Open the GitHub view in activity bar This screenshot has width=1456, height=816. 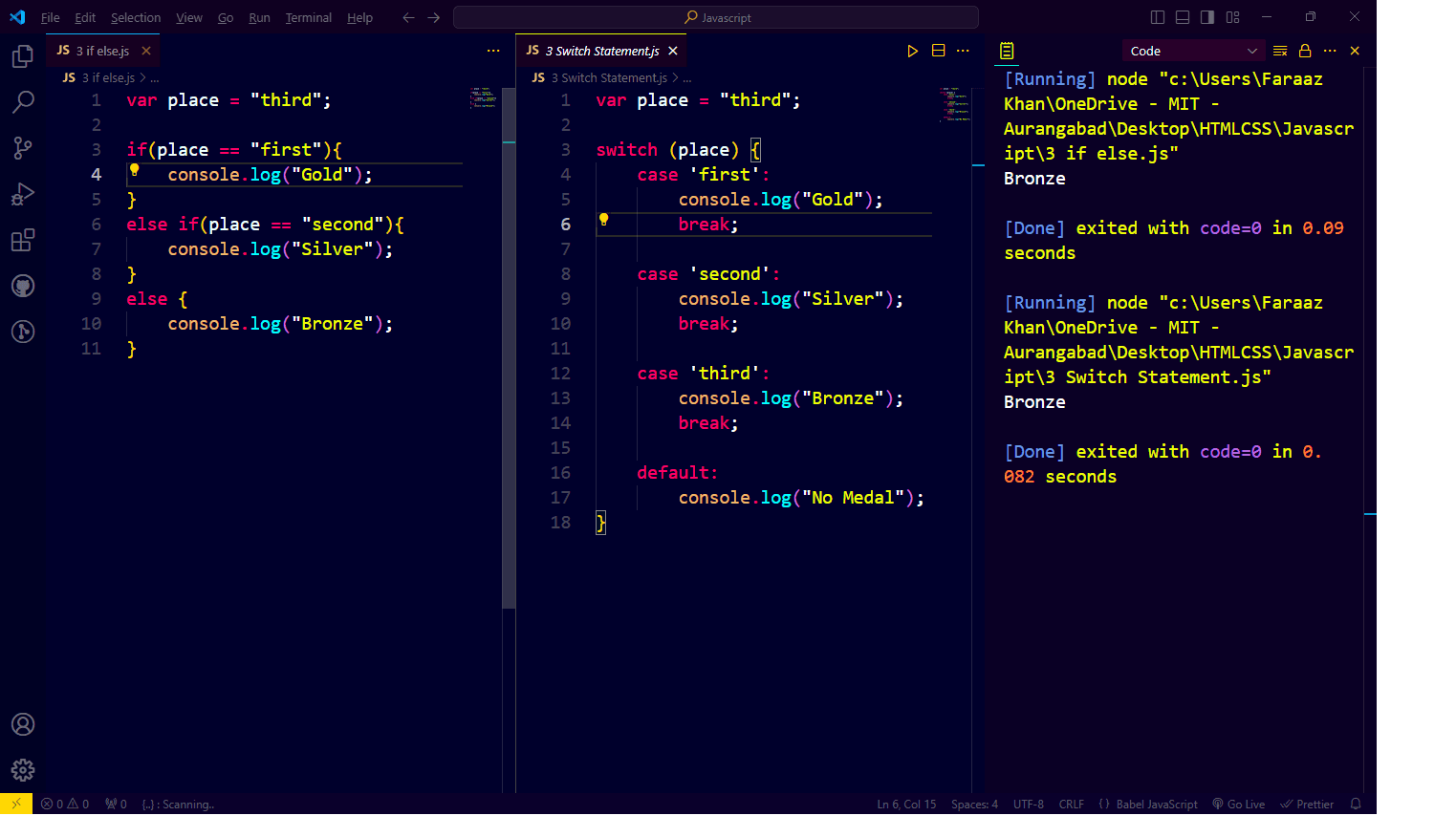tap(23, 286)
